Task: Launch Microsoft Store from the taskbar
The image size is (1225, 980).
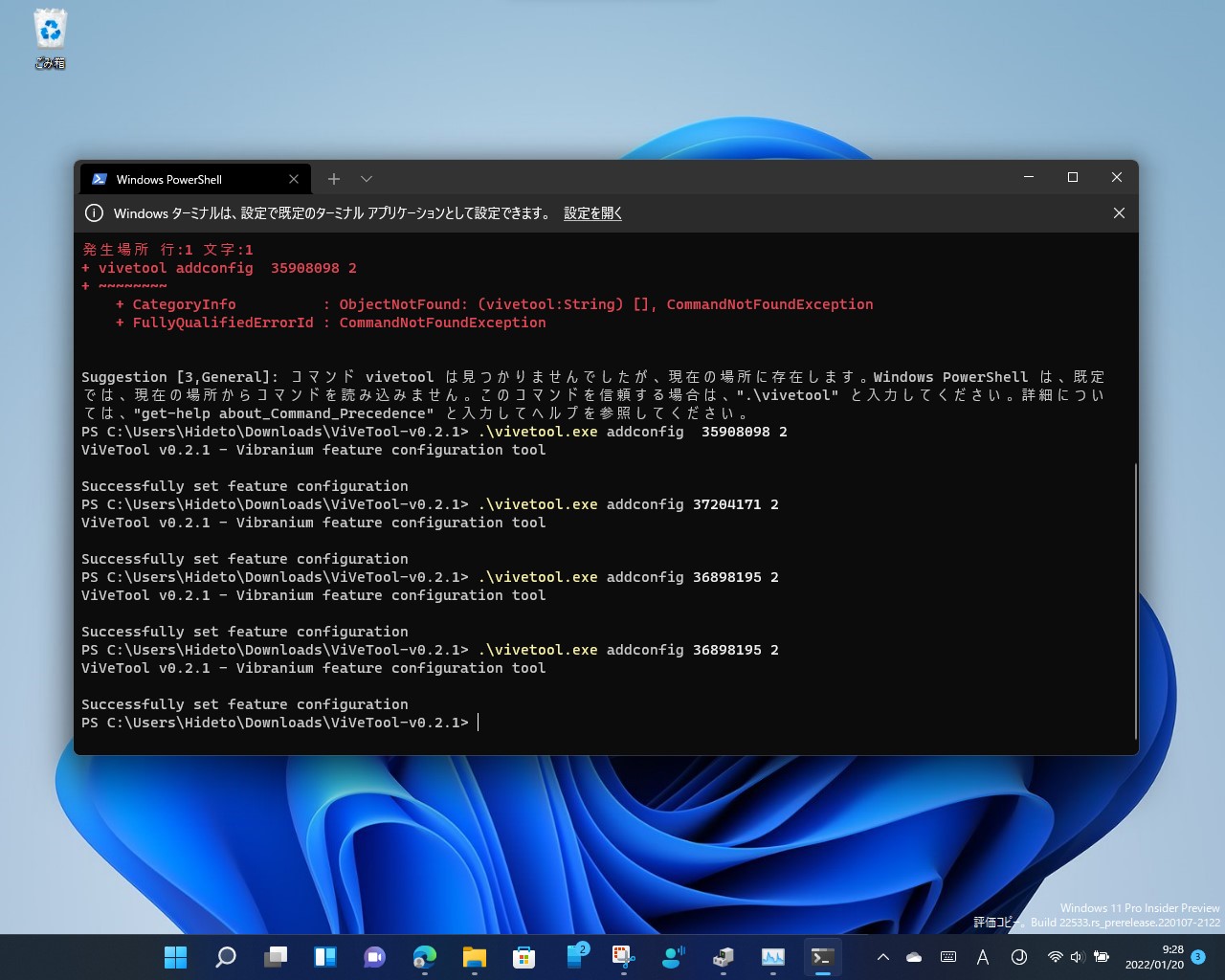Action: pyautogui.click(x=523, y=957)
